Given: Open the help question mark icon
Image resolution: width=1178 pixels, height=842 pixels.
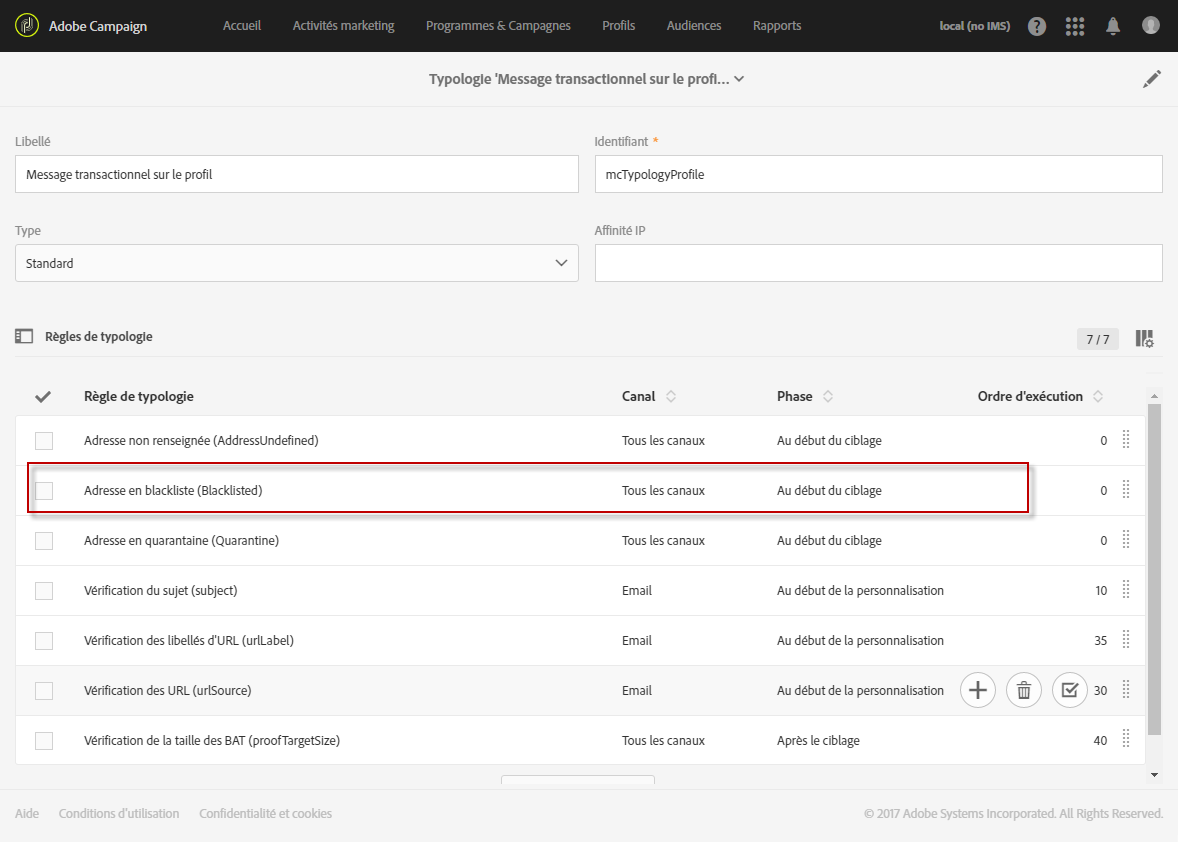Looking at the screenshot, I should point(1037,26).
